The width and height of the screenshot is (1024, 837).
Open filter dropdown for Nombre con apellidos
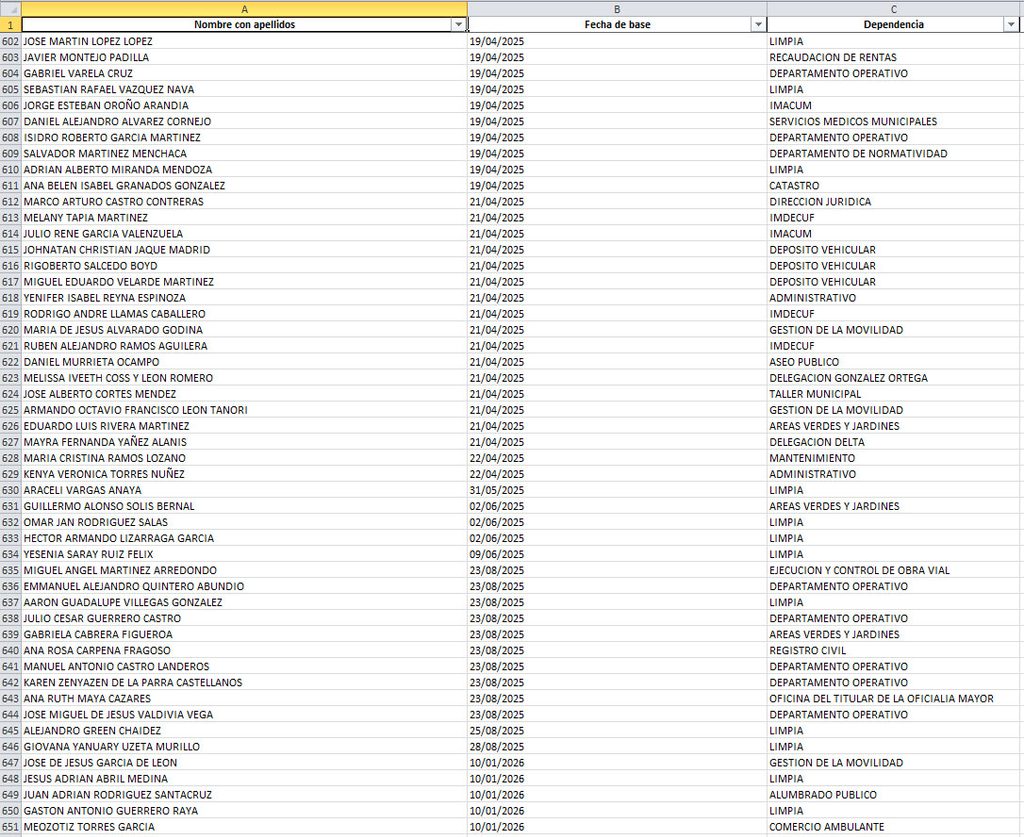coord(458,25)
